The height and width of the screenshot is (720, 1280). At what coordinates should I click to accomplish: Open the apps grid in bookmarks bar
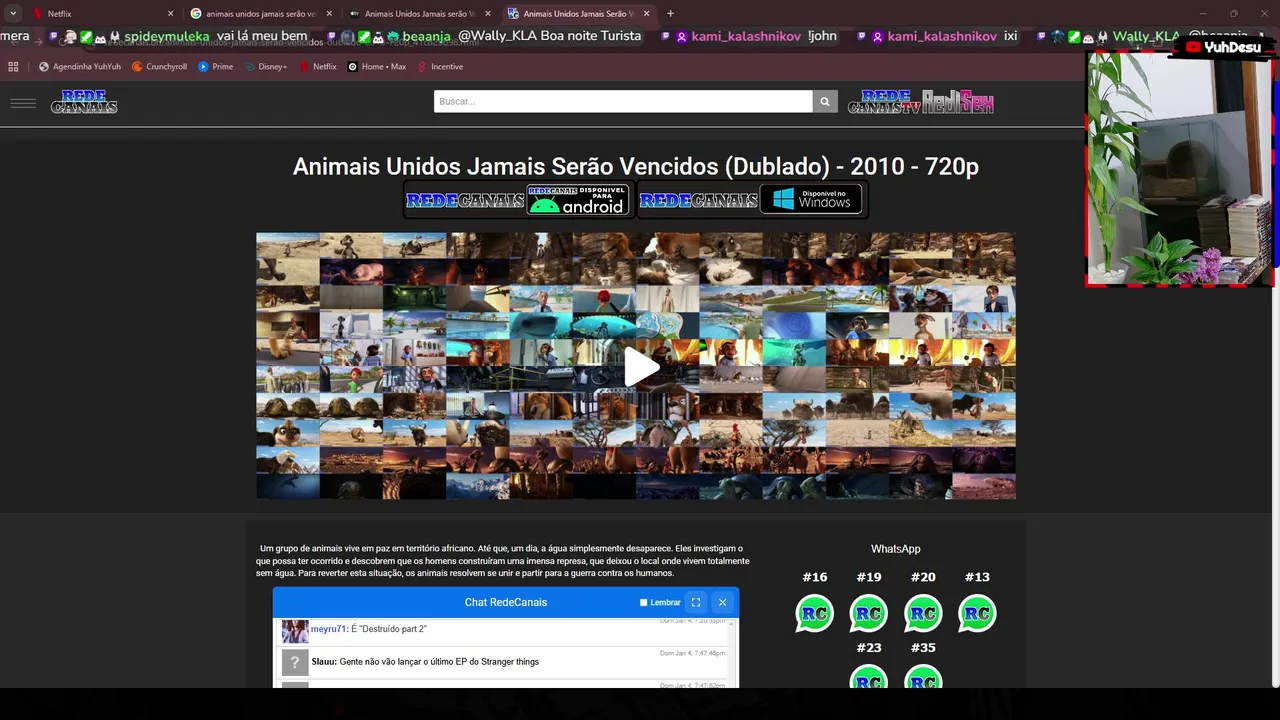(x=13, y=67)
